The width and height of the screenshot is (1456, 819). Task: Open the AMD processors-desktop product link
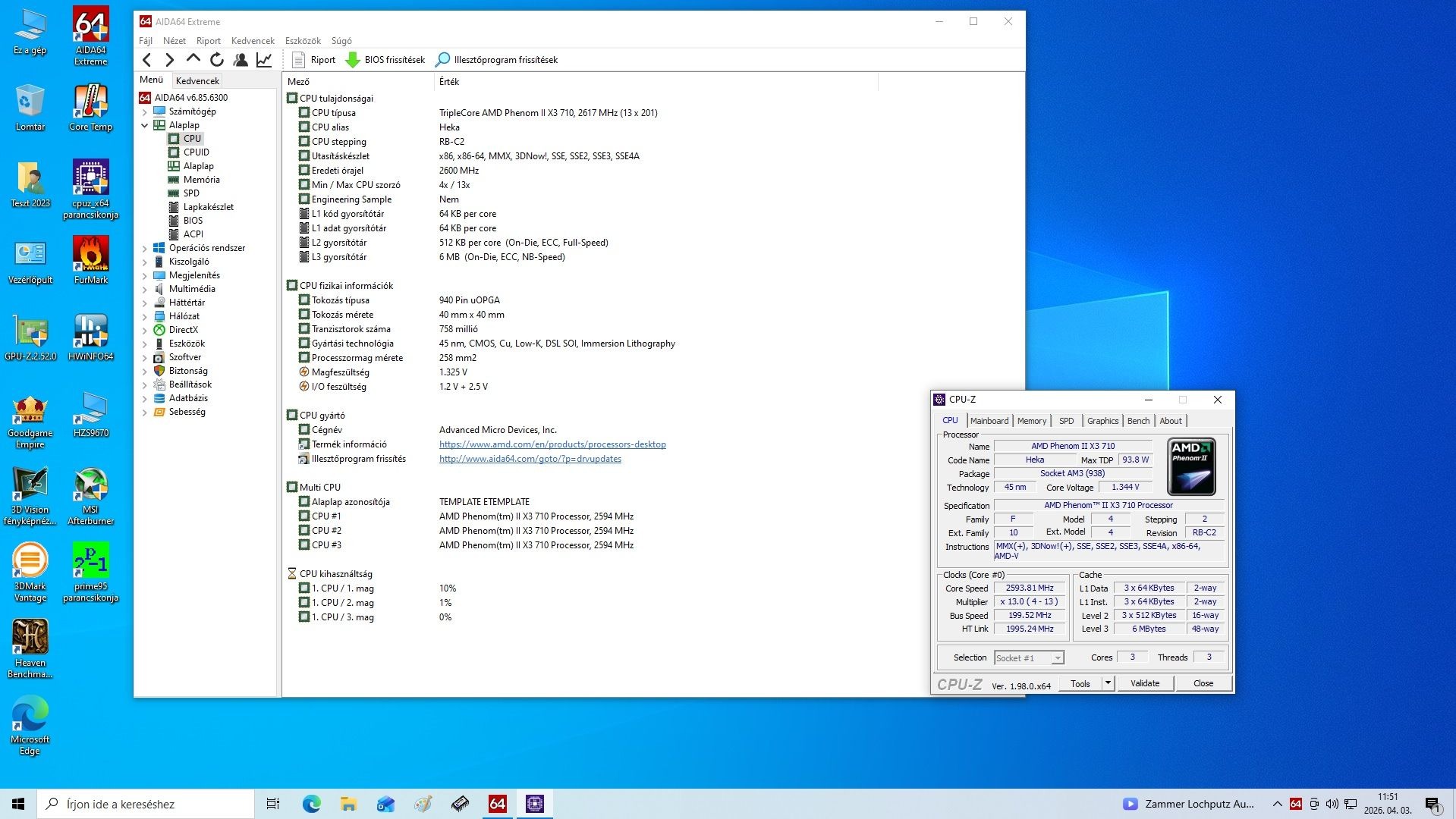click(552, 444)
